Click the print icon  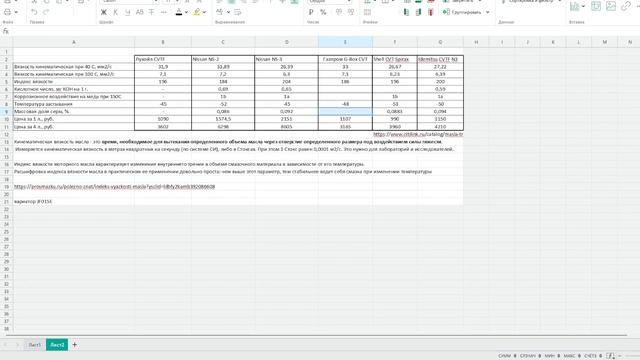(x=7, y=12)
